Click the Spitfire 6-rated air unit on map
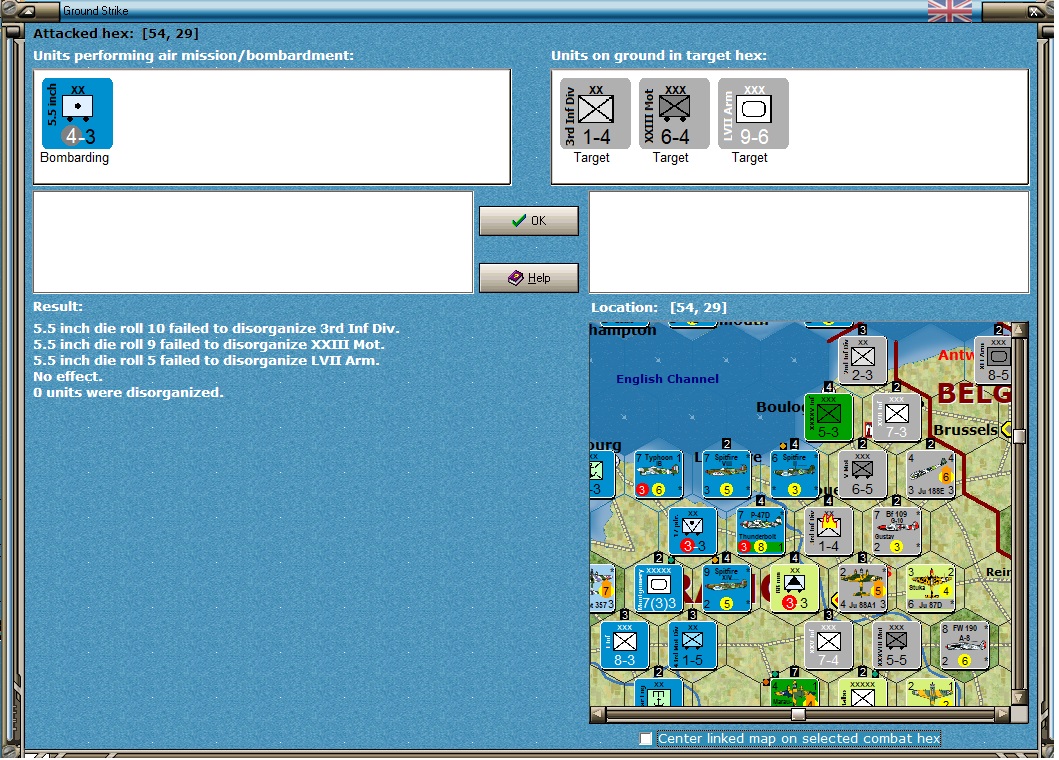The image size is (1059, 760). point(794,474)
